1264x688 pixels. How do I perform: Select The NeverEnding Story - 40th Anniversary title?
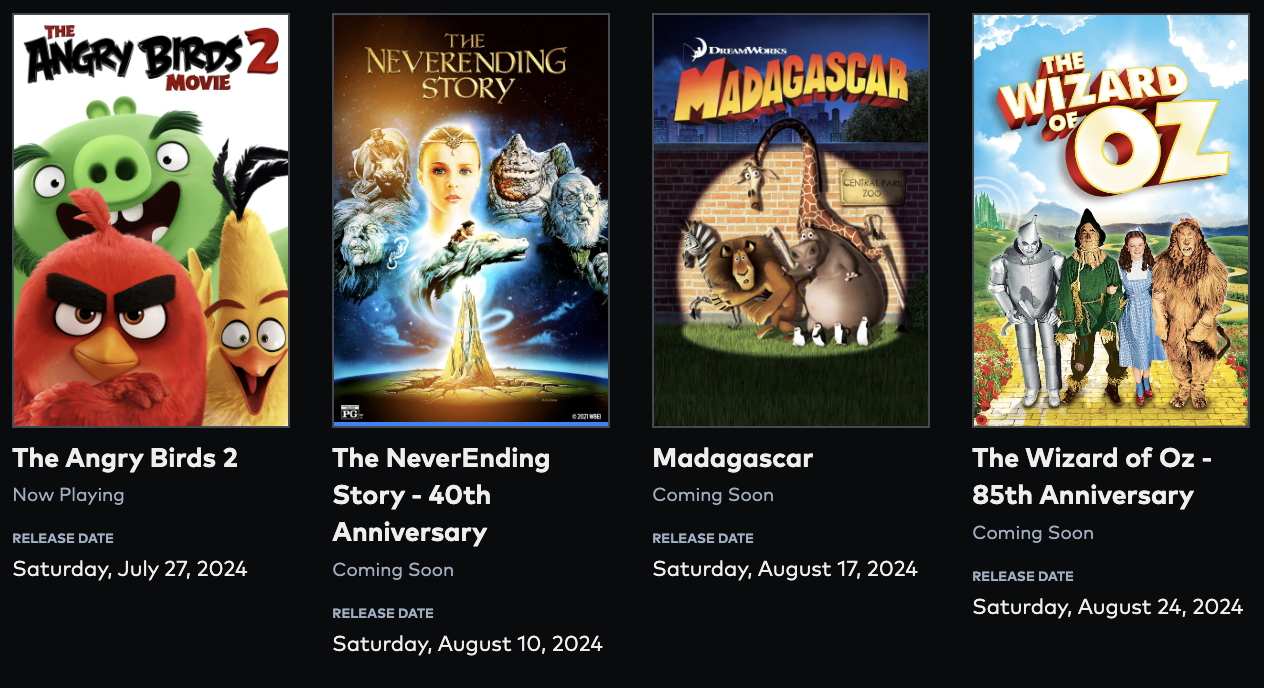tap(441, 495)
